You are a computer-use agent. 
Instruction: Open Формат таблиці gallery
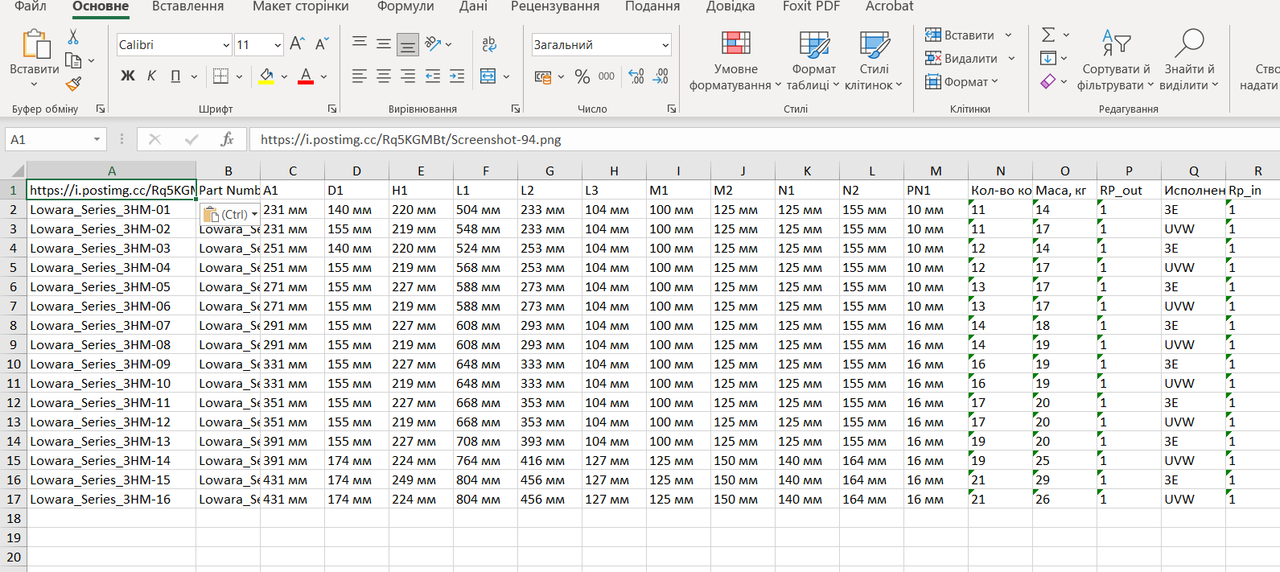813,60
